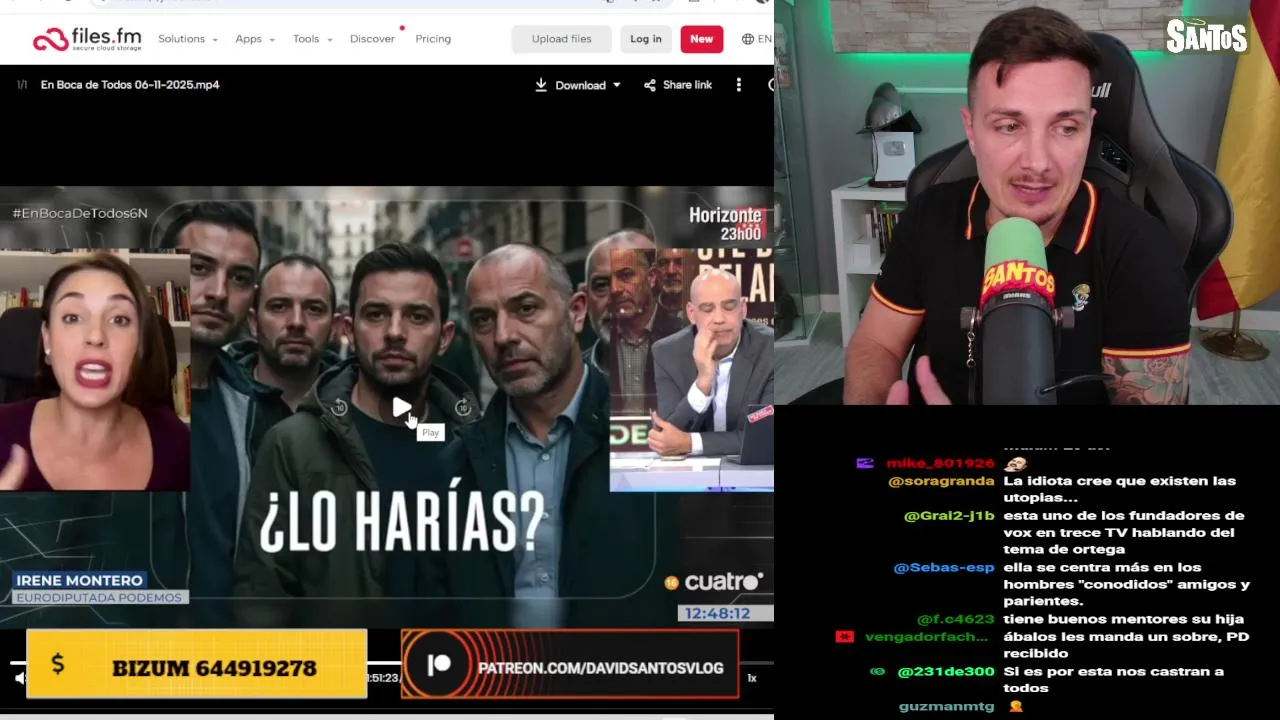Select the file name En Boca de Todos 06-11-2025.mp4
The image size is (1280, 720).
130,85
